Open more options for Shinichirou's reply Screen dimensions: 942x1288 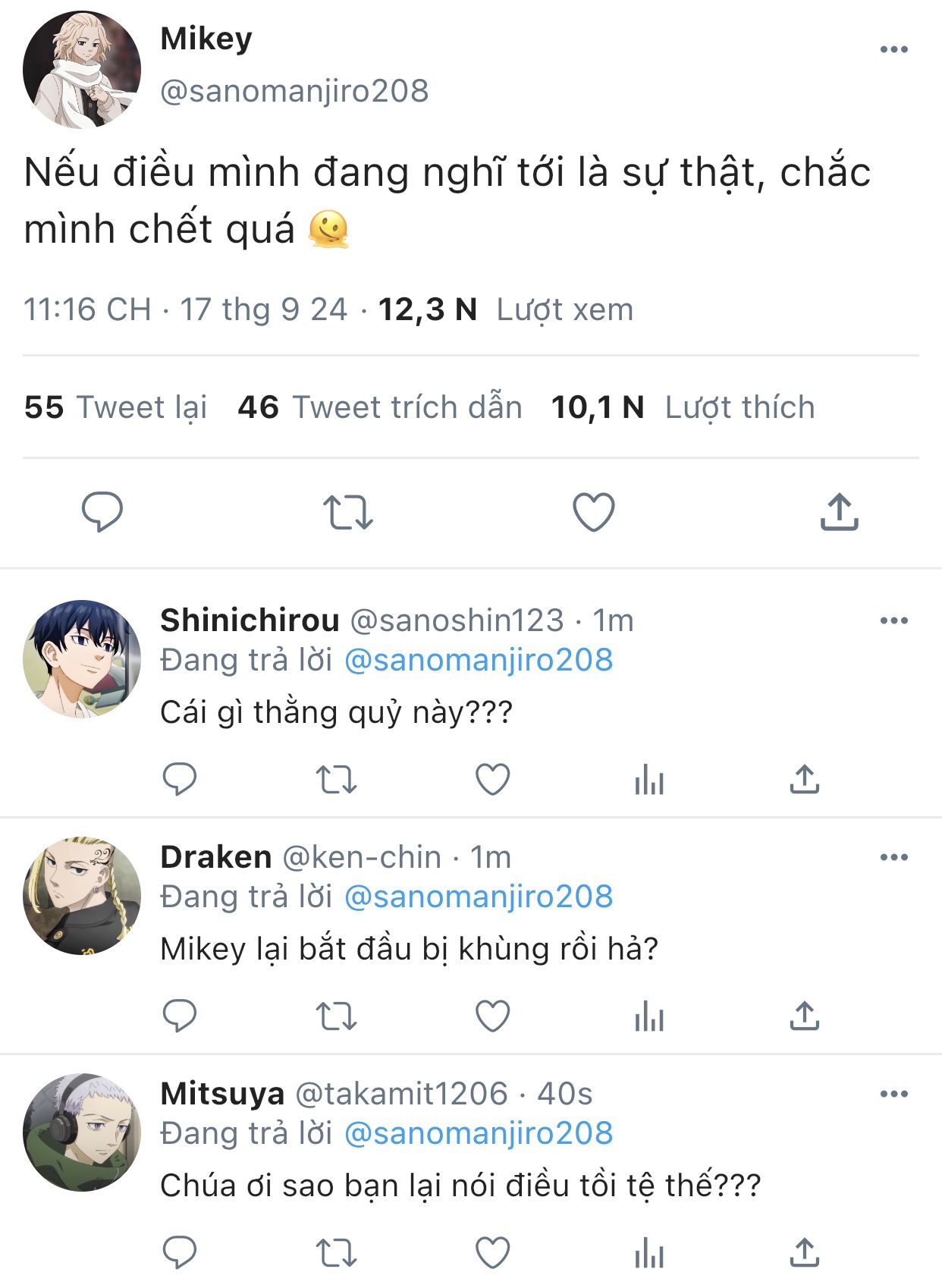coord(893,621)
